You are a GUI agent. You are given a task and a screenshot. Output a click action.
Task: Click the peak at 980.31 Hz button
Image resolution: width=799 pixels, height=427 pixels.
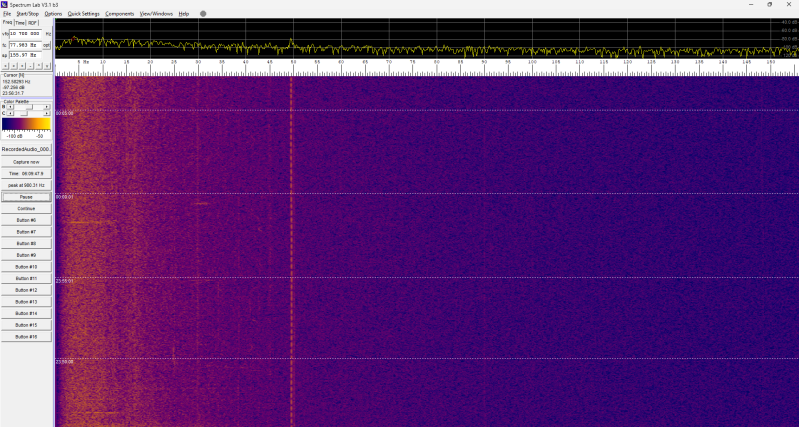click(x=26, y=185)
